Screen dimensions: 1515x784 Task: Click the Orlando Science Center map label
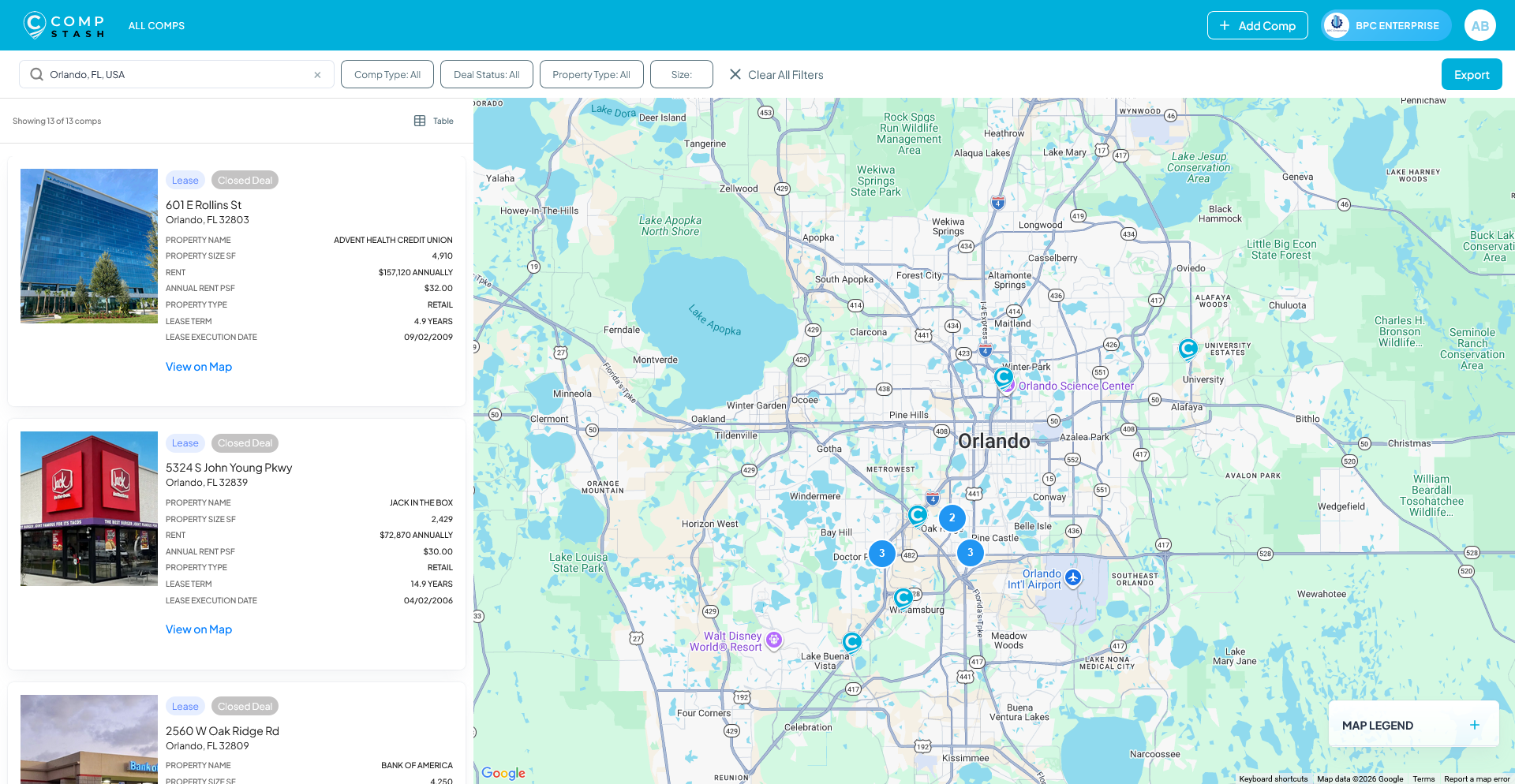coord(1076,386)
